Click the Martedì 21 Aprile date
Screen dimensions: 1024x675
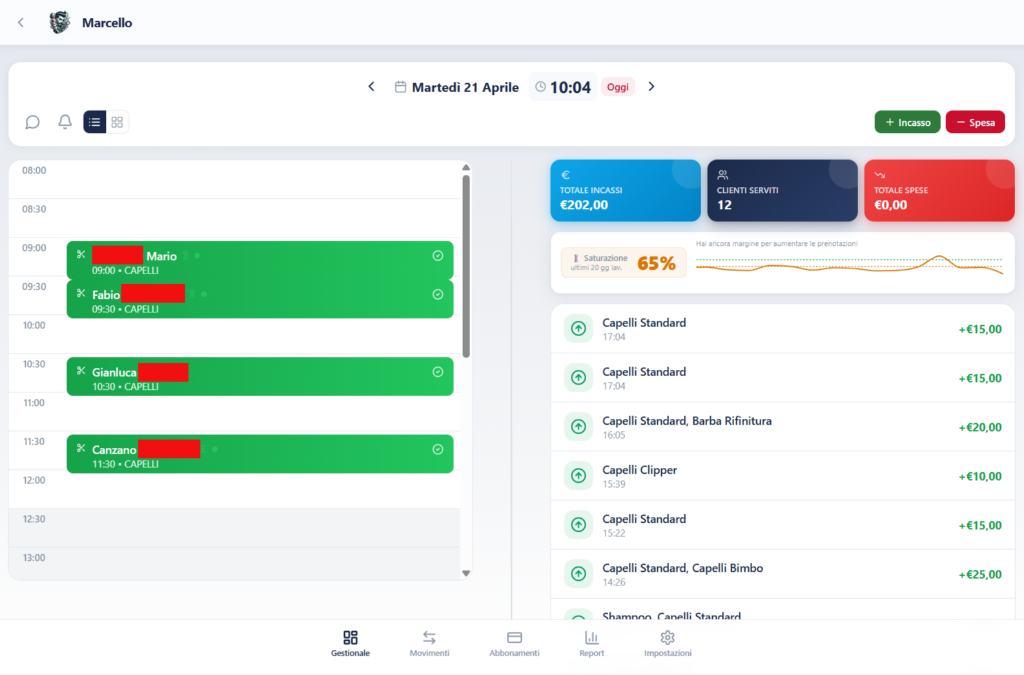(x=465, y=87)
